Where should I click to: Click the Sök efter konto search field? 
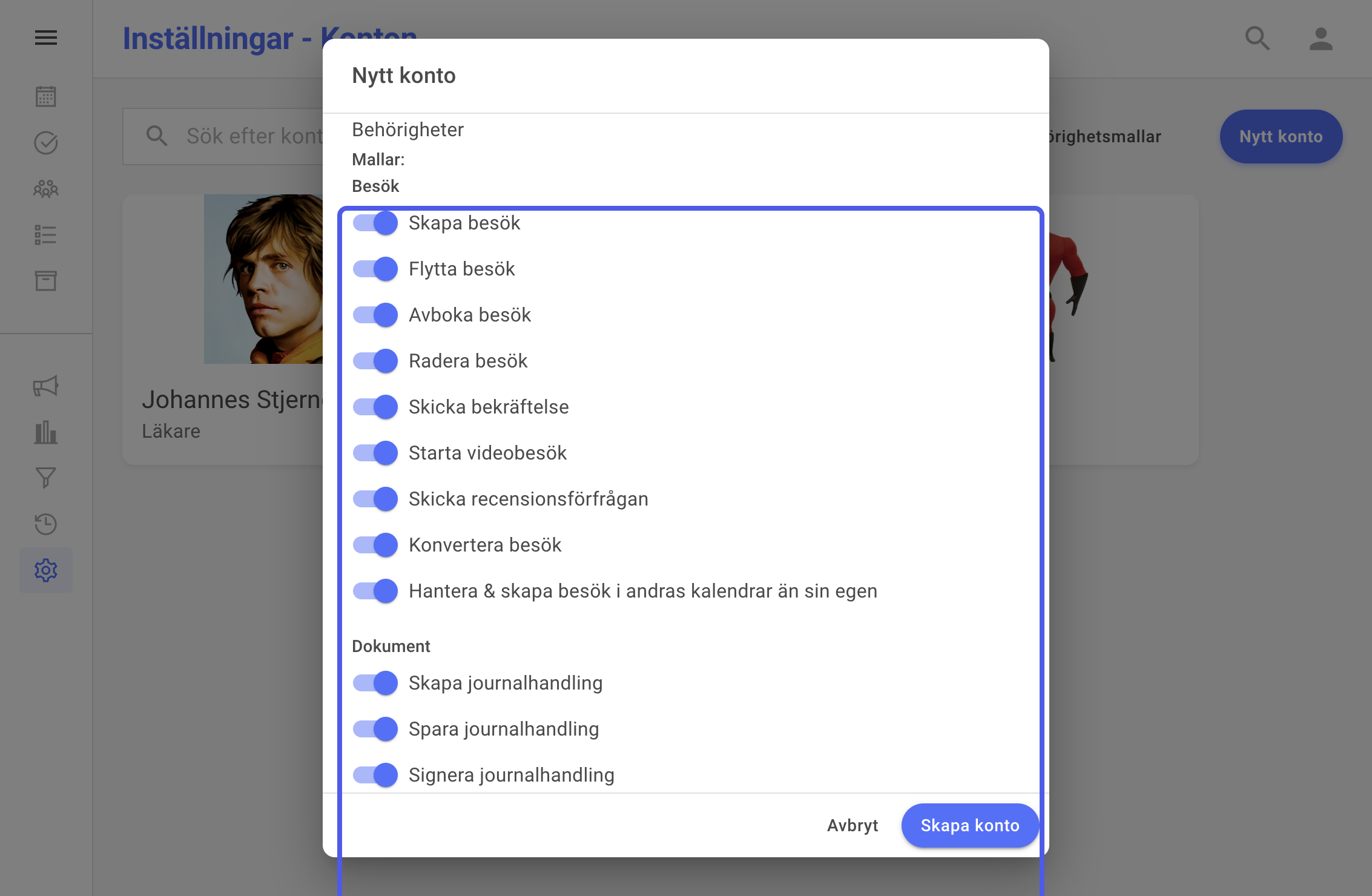pyautogui.click(x=223, y=136)
